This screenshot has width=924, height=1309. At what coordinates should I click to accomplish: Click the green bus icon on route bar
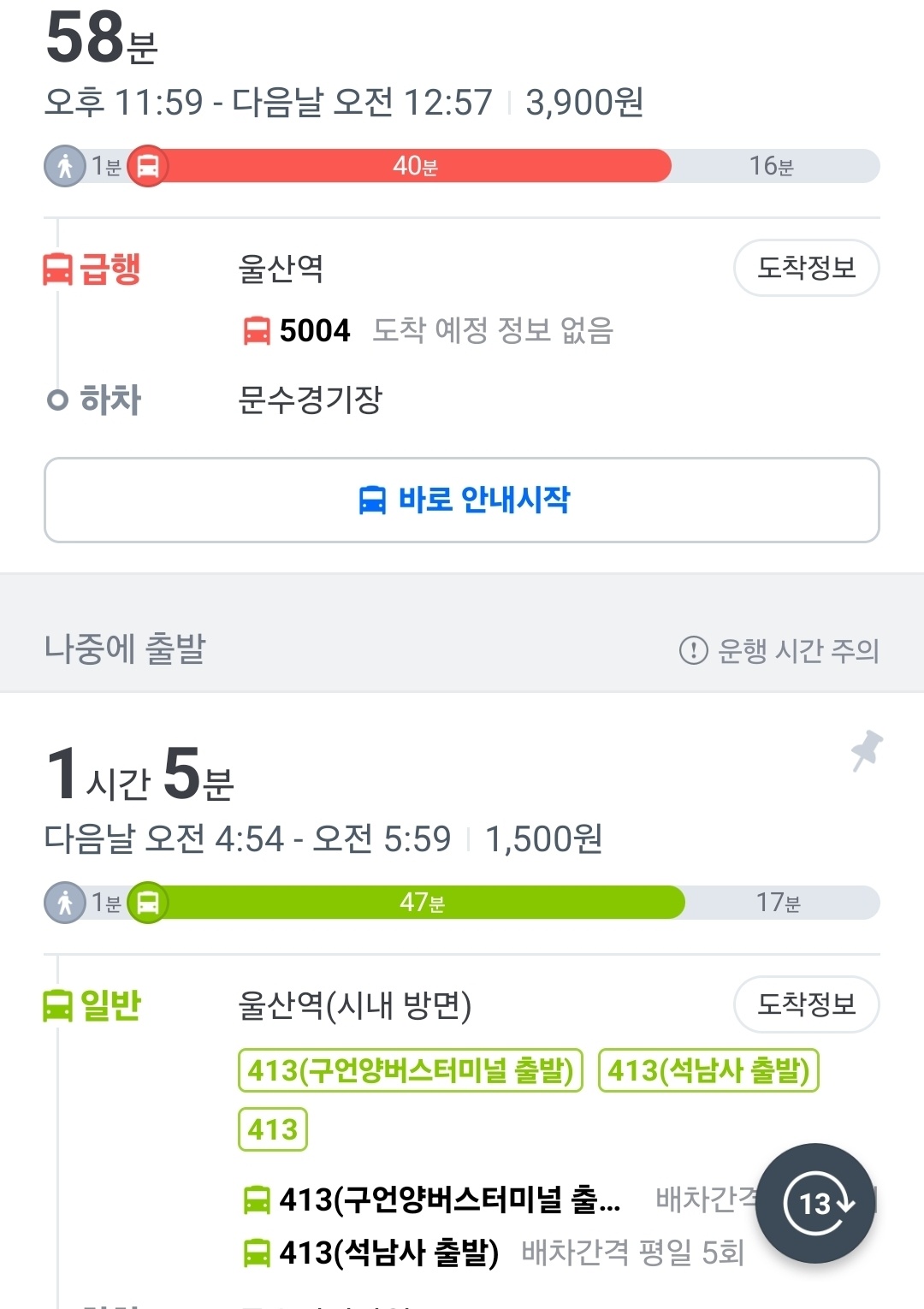tap(148, 903)
